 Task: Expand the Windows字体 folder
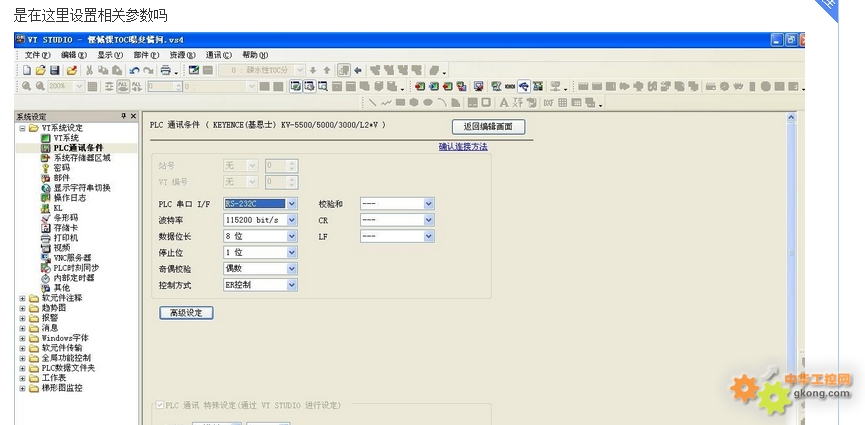click(23, 338)
